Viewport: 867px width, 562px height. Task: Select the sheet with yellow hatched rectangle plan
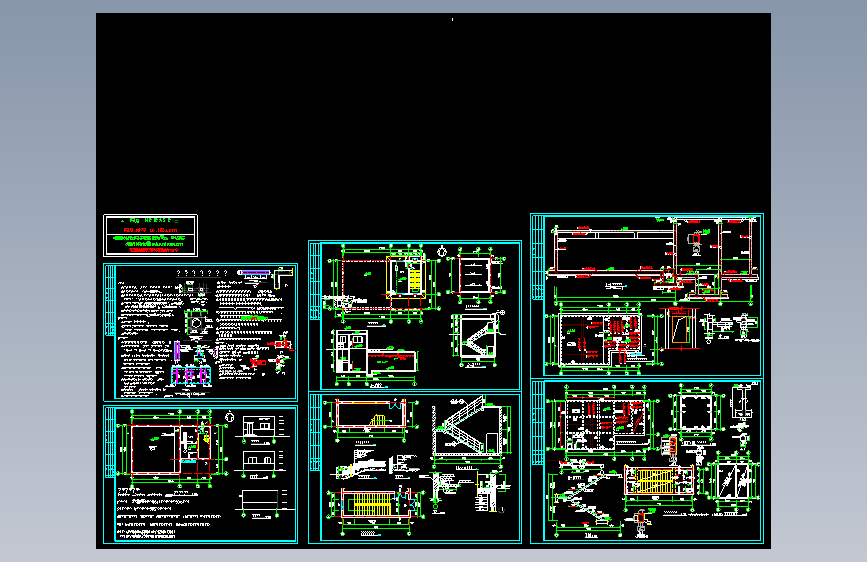click(647, 461)
